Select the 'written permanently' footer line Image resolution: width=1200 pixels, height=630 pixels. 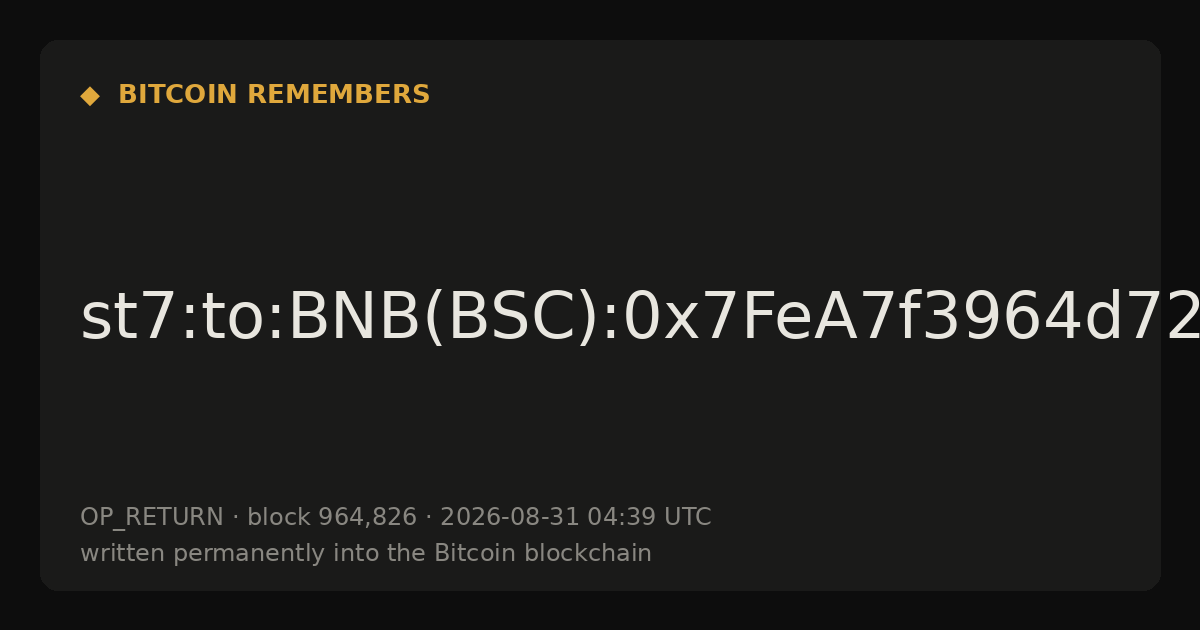click(366, 554)
